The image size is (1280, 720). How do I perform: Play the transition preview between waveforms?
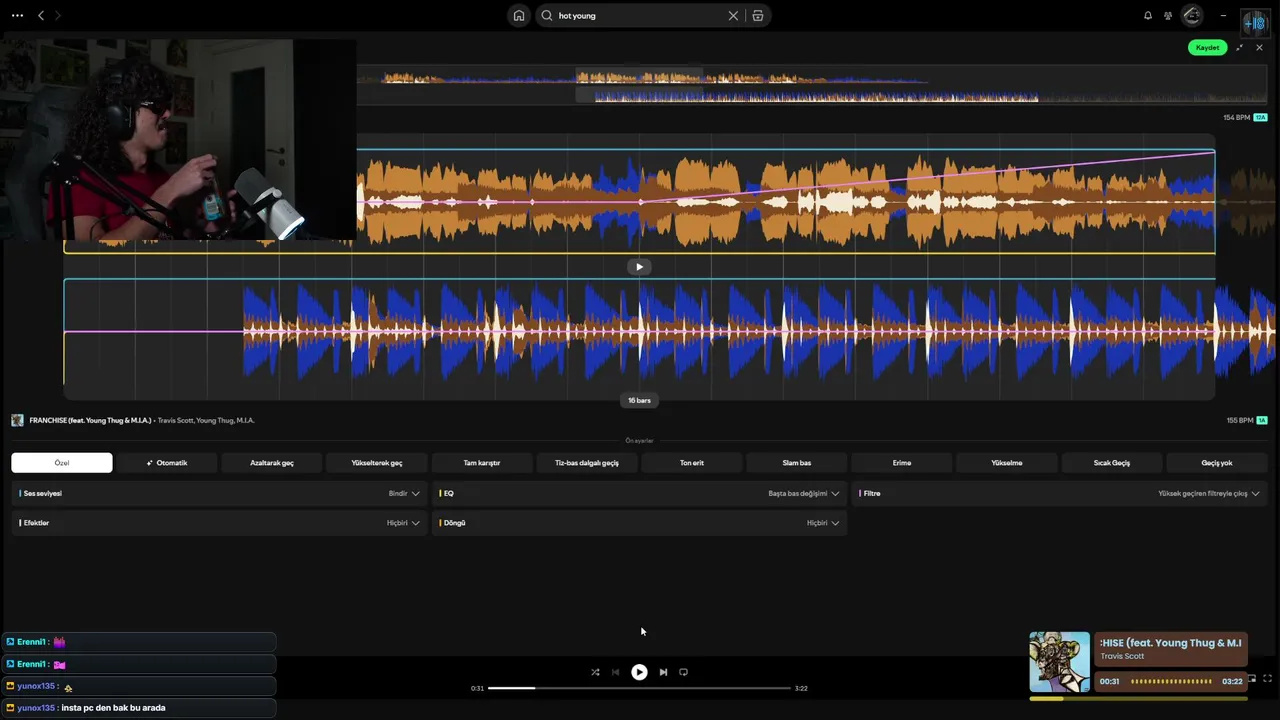tap(639, 267)
